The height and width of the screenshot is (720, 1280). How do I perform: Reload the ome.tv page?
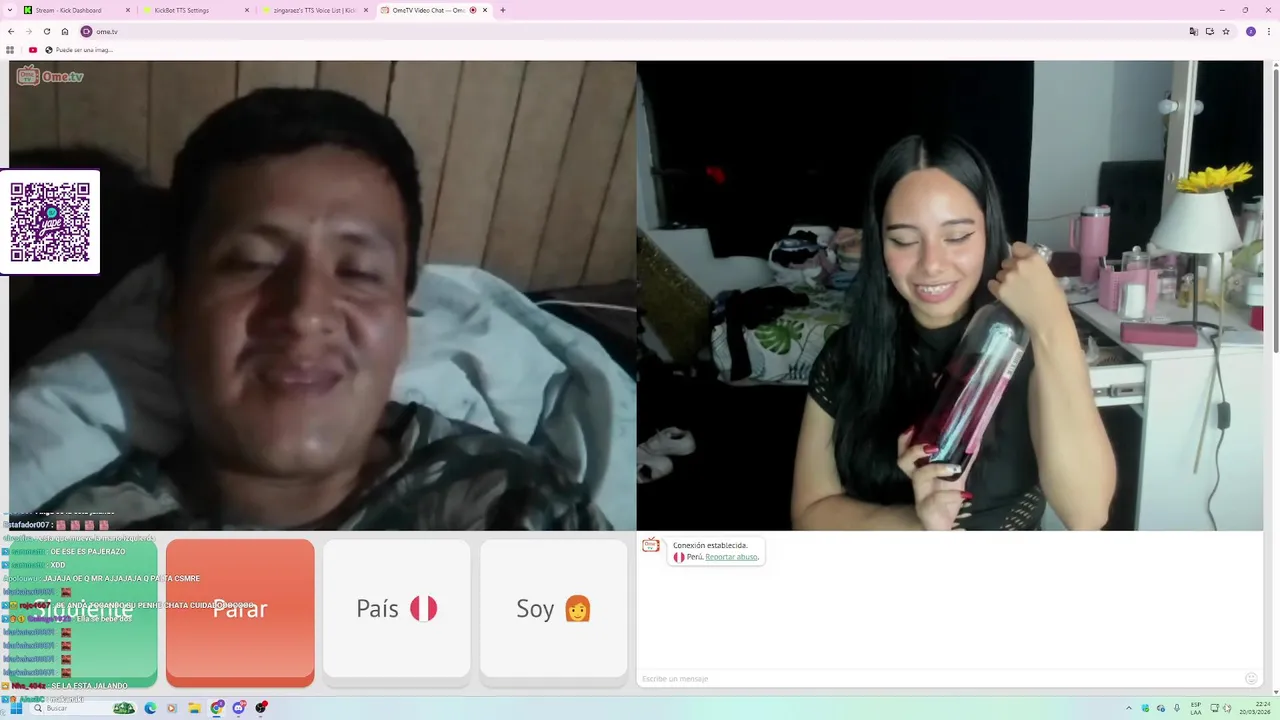tap(46, 31)
